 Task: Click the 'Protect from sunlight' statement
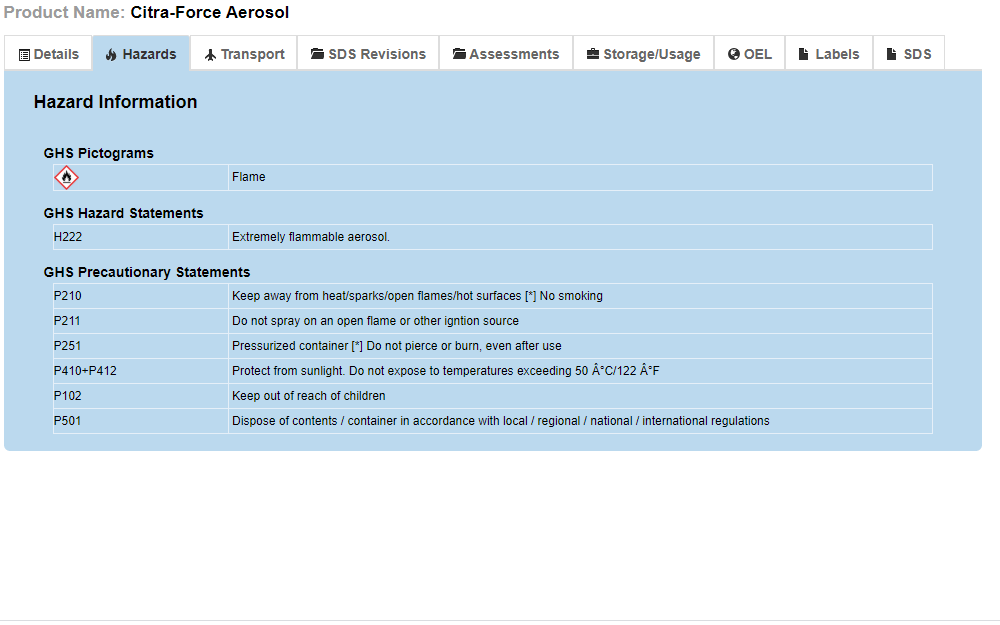point(446,371)
